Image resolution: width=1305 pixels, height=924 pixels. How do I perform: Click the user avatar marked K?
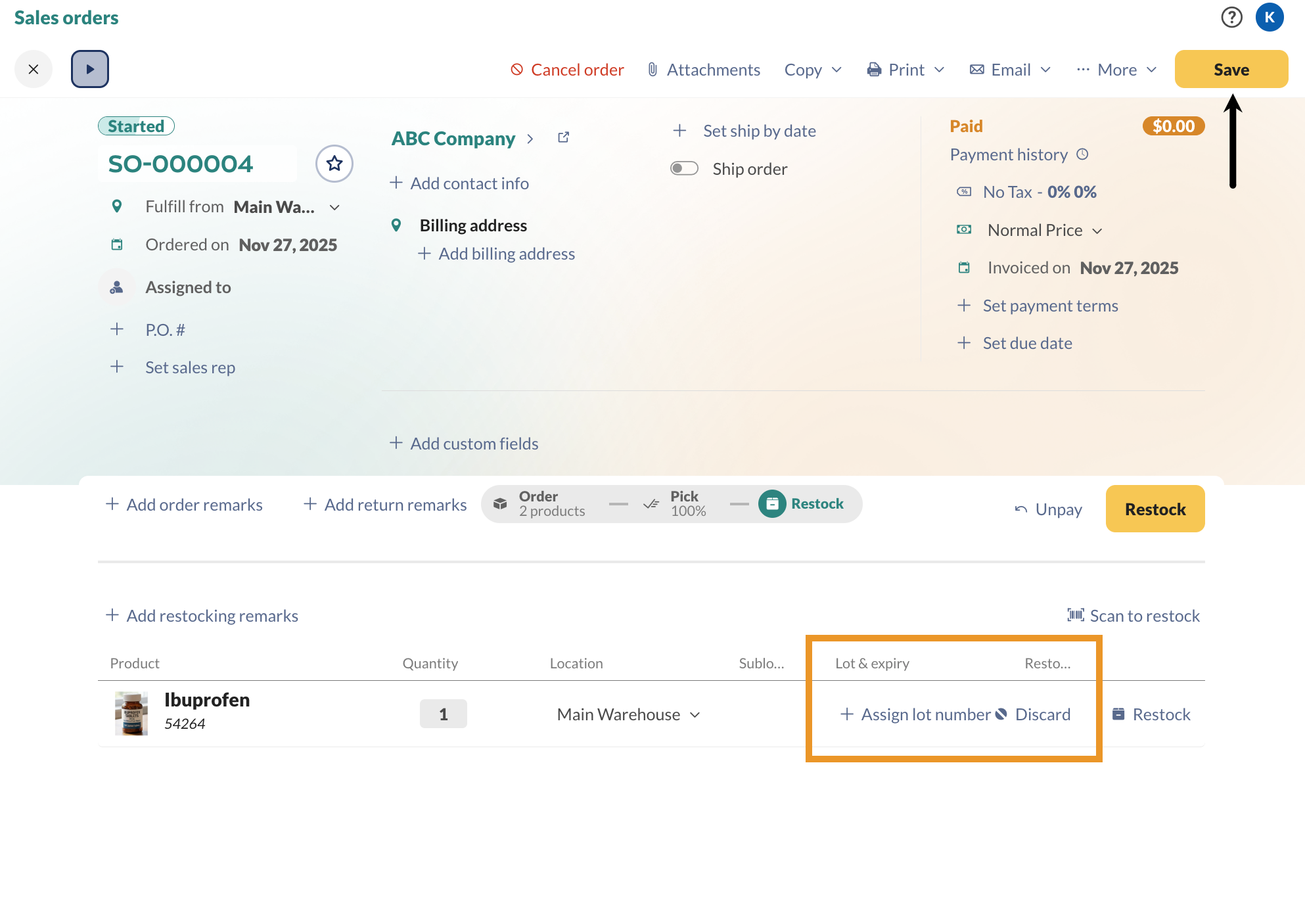coord(1270,18)
